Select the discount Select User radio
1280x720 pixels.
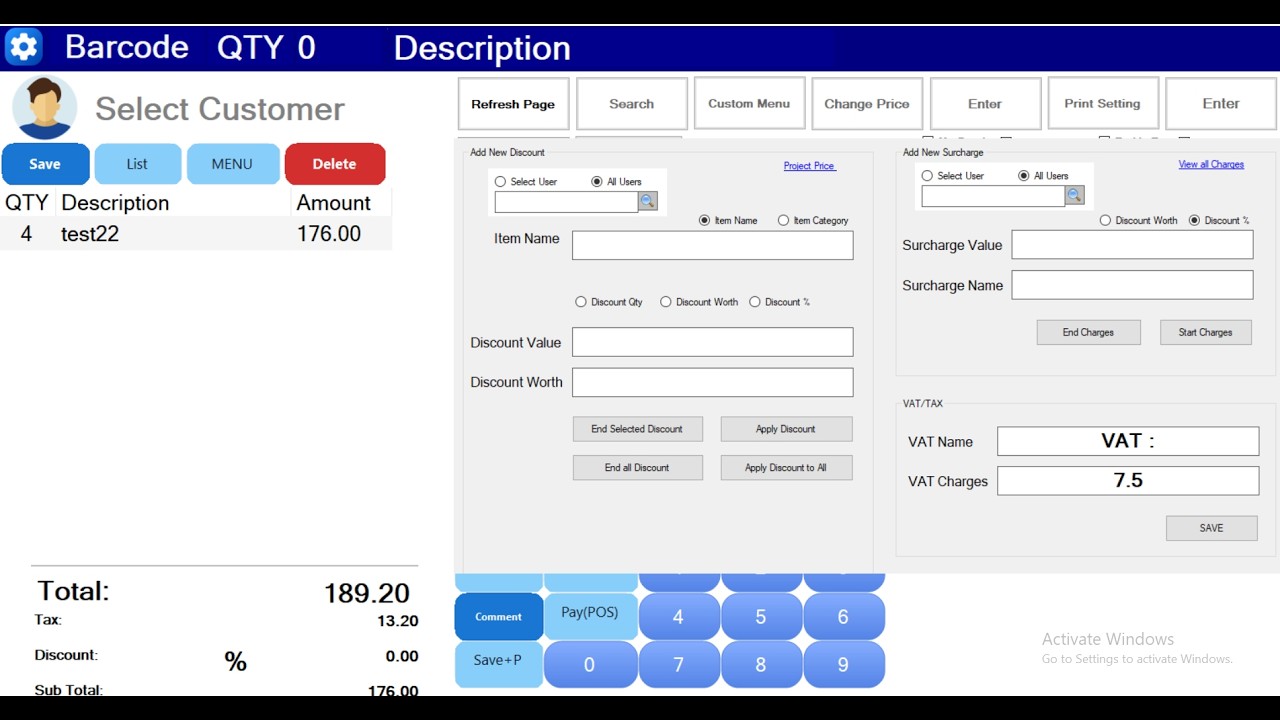[x=500, y=182]
